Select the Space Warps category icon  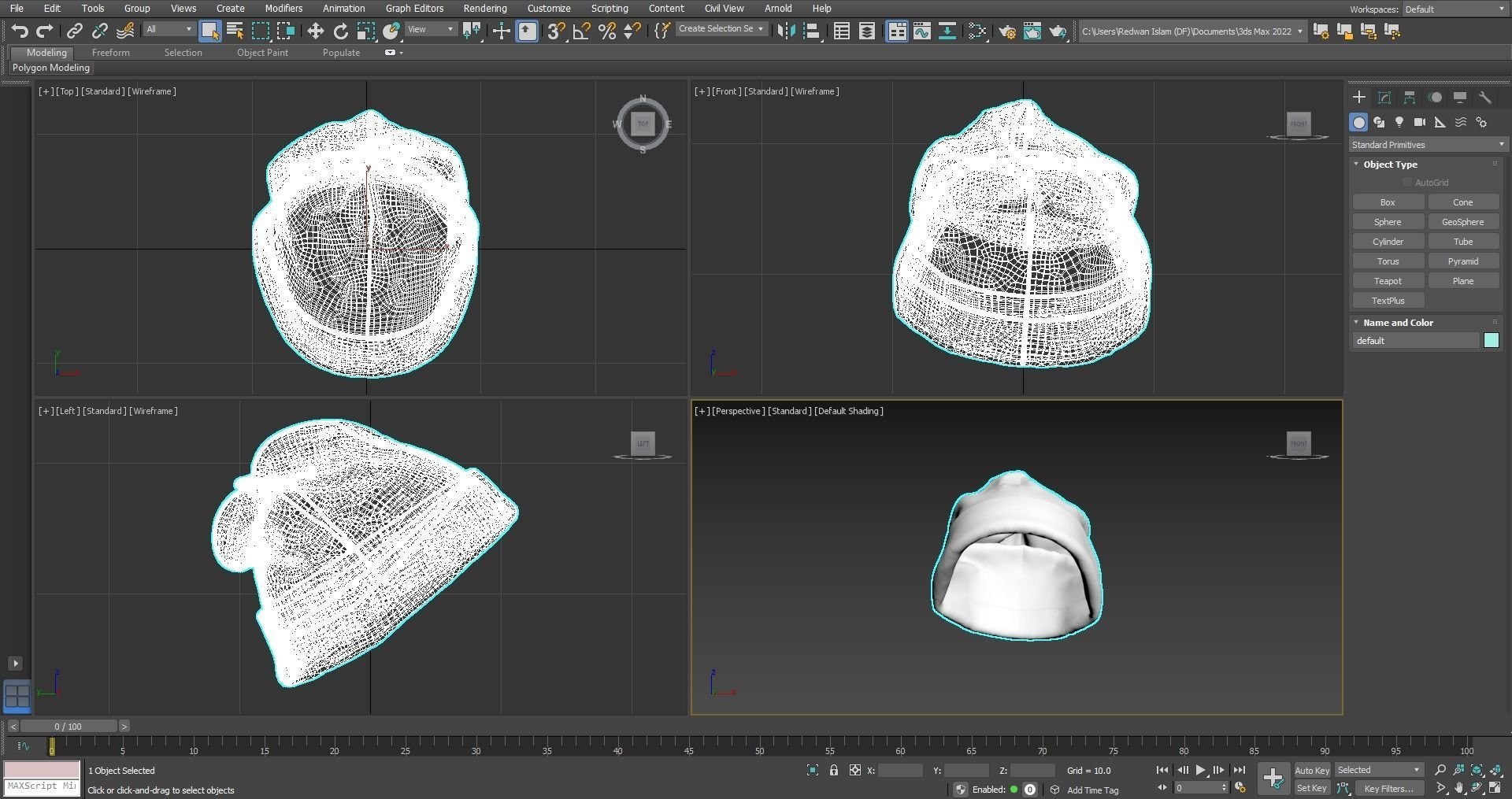click(x=1461, y=122)
